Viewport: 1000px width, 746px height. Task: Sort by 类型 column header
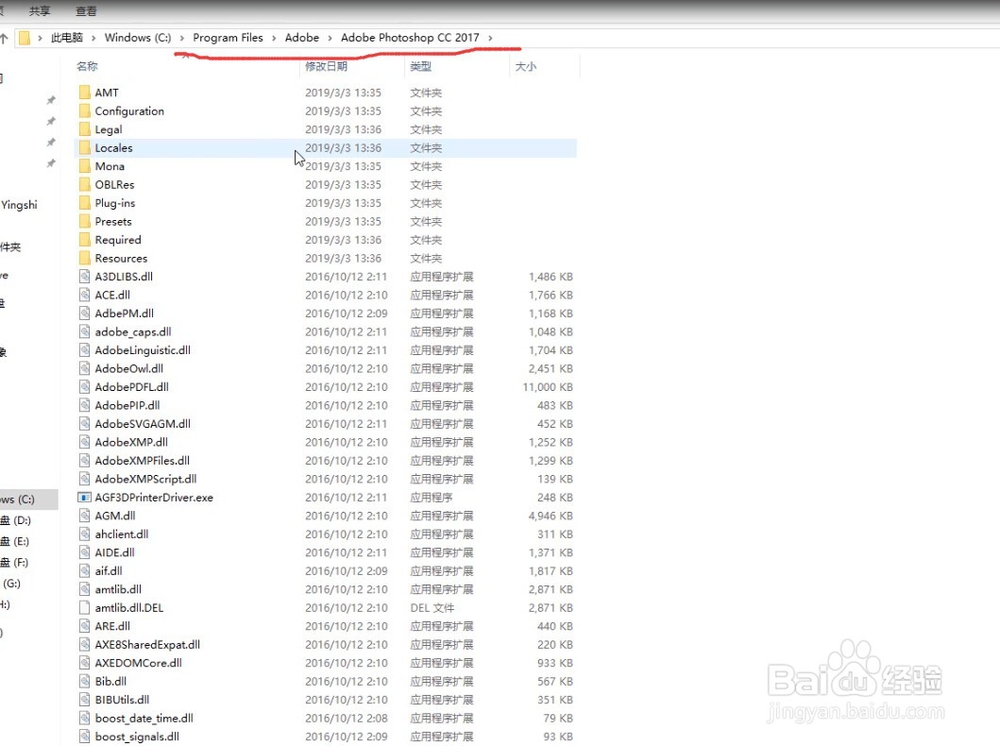click(421, 66)
